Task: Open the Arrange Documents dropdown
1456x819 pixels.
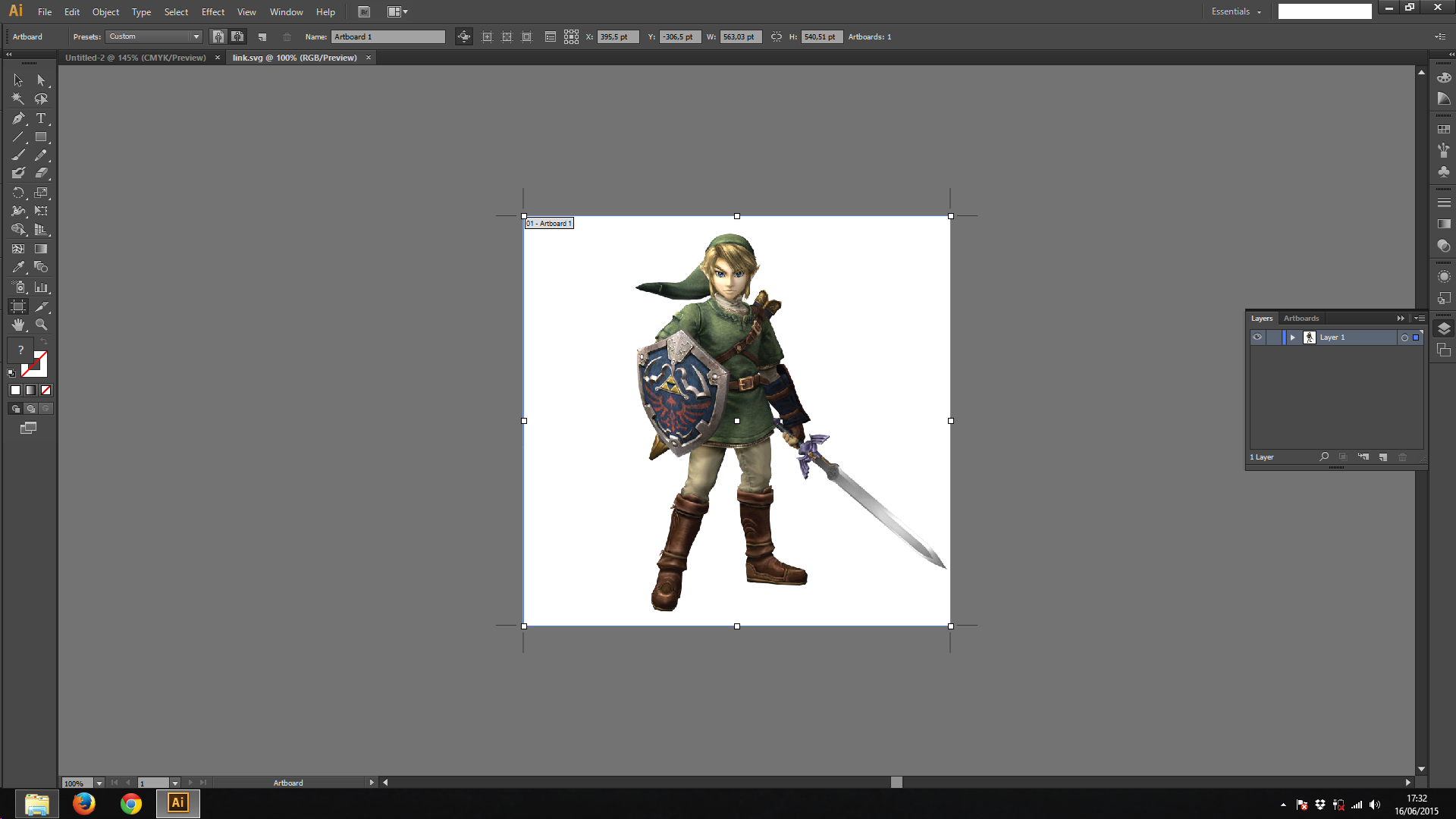Action: 397,11
